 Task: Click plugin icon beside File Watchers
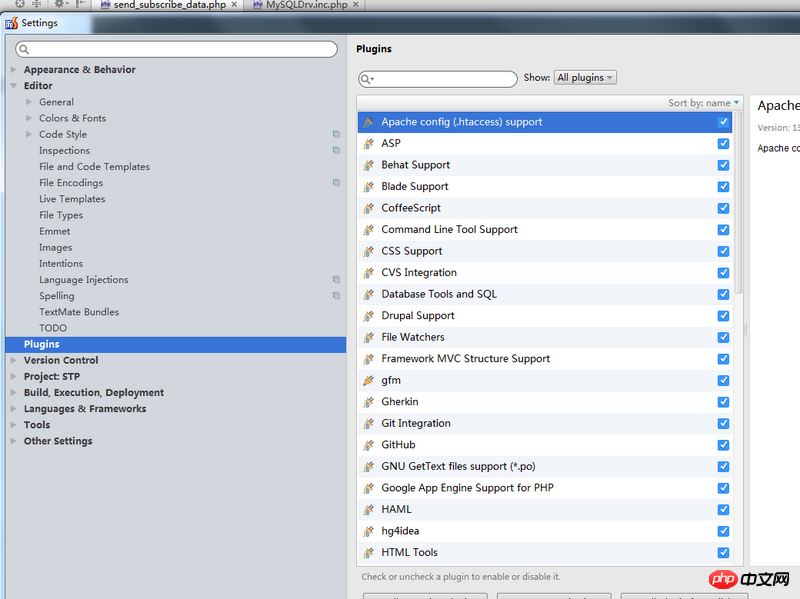point(368,337)
